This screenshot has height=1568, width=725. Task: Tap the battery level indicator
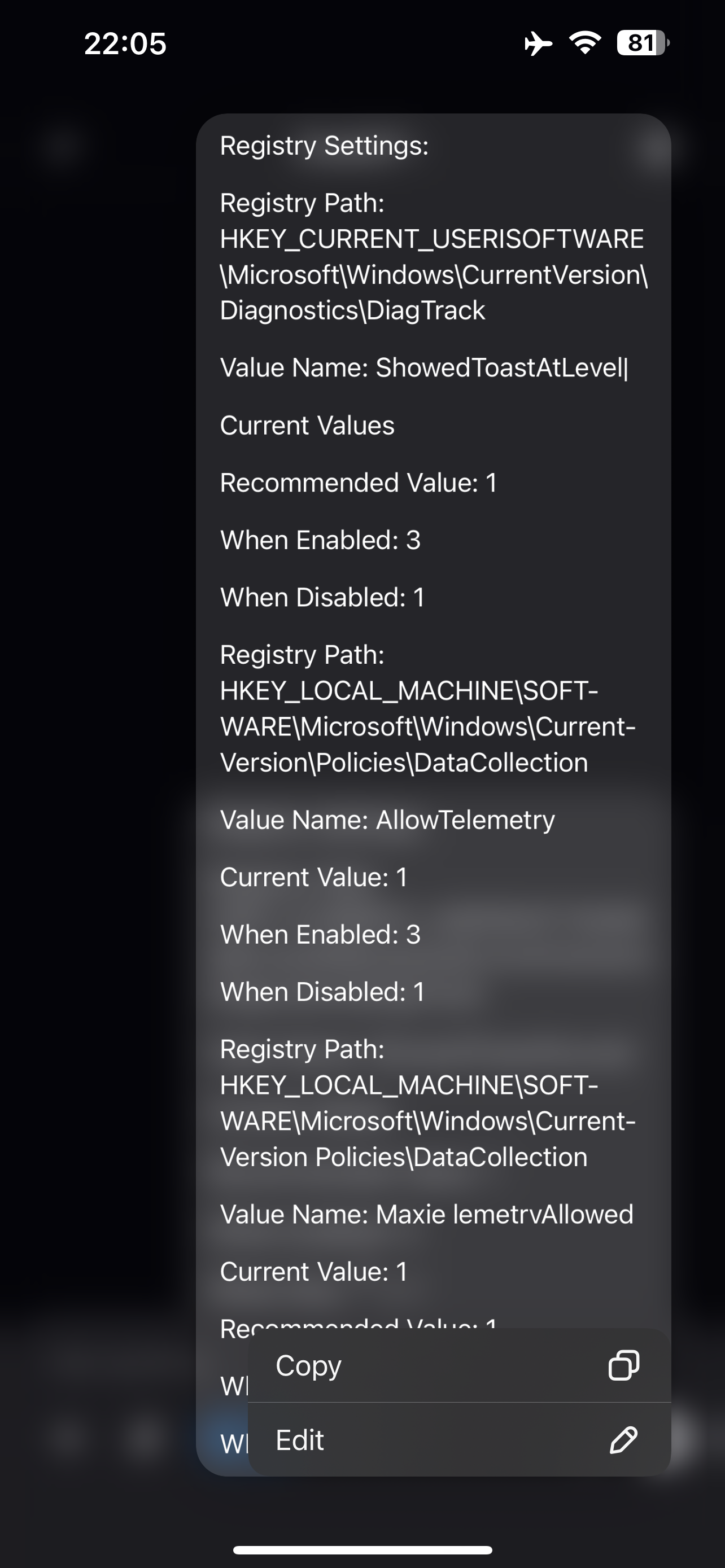click(x=643, y=42)
